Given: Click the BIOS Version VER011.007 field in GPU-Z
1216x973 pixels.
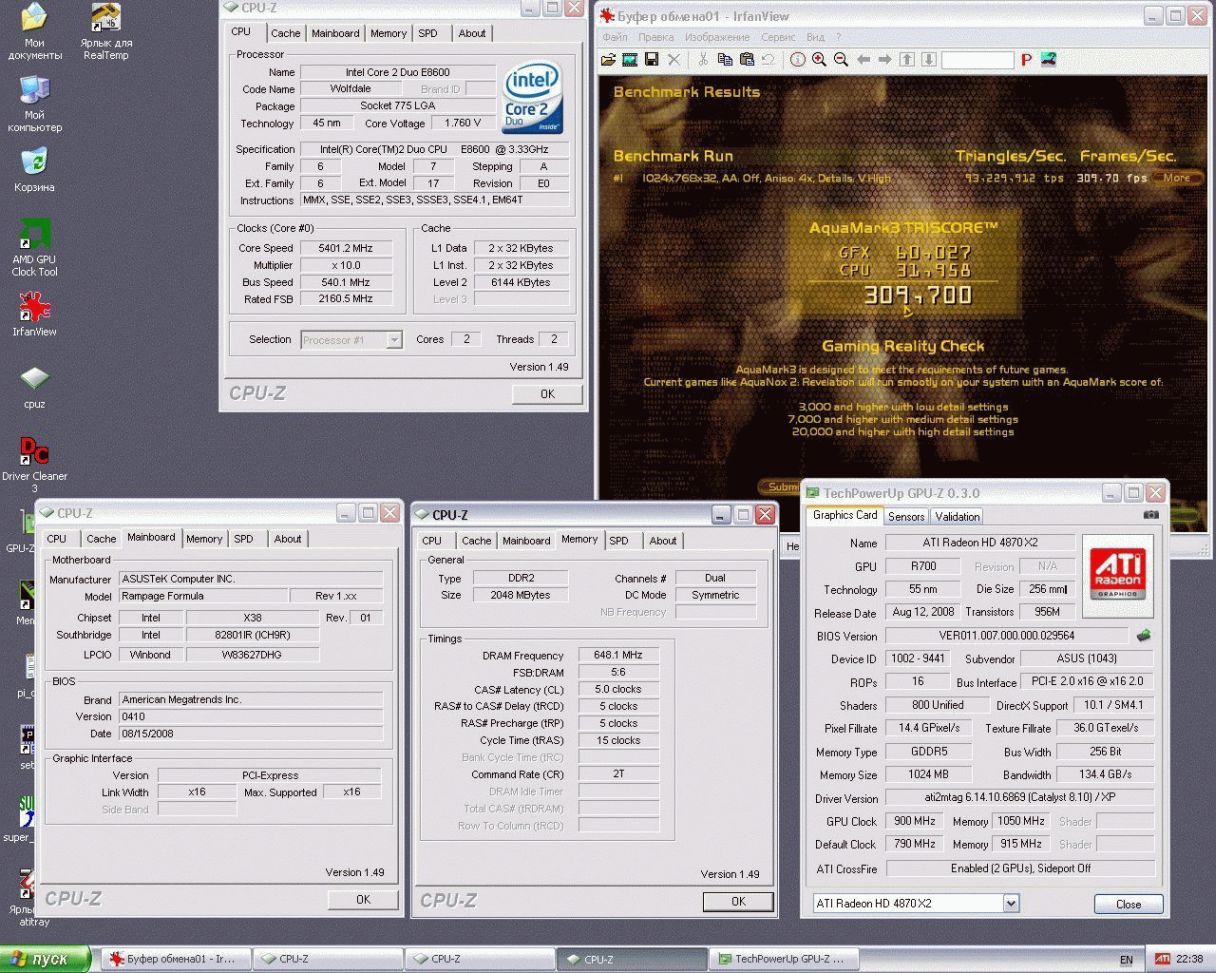Looking at the screenshot, I should pyautogui.click(x=1006, y=636).
